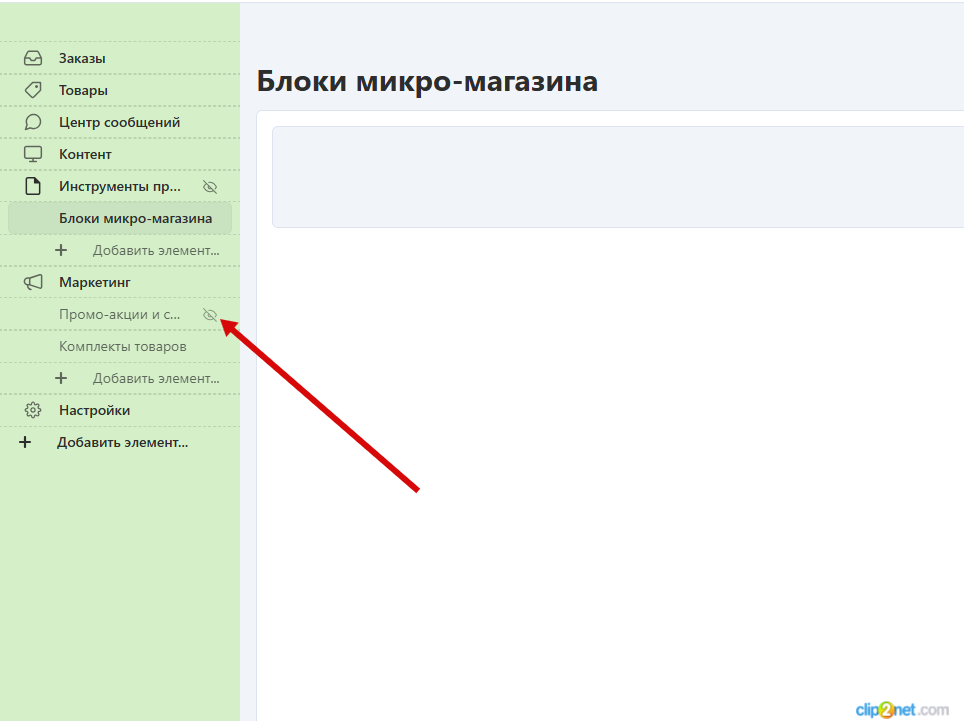
Task: Click the Товары tag icon
Action: (x=33, y=90)
